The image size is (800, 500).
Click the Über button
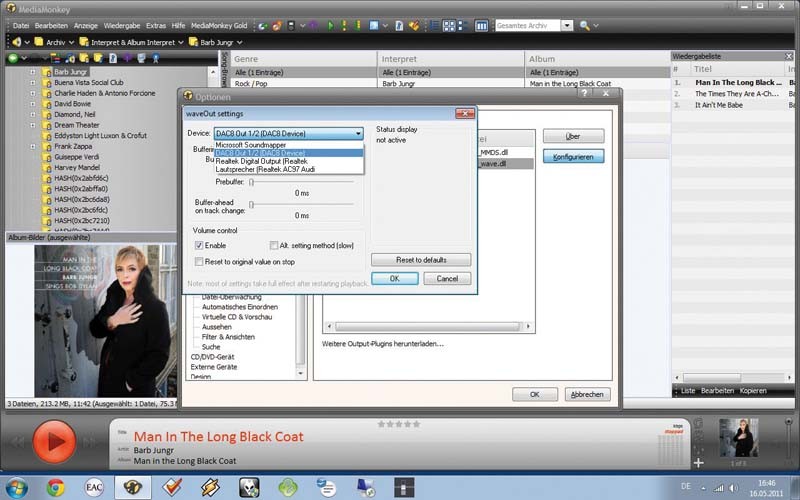point(573,136)
